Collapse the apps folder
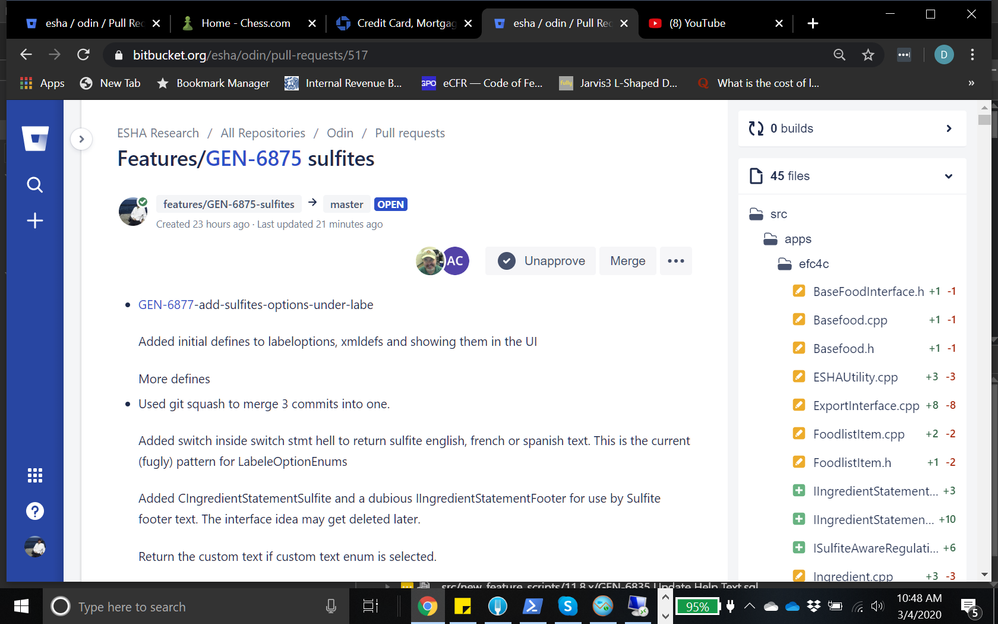The image size is (998, 624). [x=787, y=239]
